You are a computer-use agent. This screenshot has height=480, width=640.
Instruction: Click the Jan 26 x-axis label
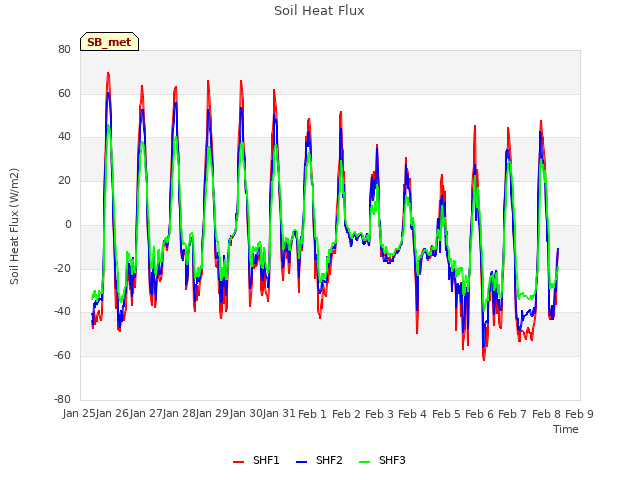point(110,413)
